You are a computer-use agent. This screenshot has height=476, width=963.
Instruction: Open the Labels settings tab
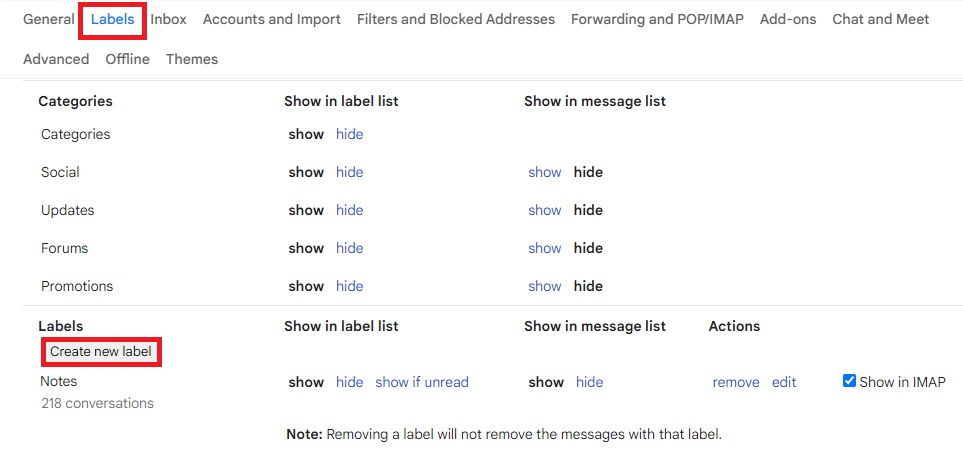coord(112,19)
